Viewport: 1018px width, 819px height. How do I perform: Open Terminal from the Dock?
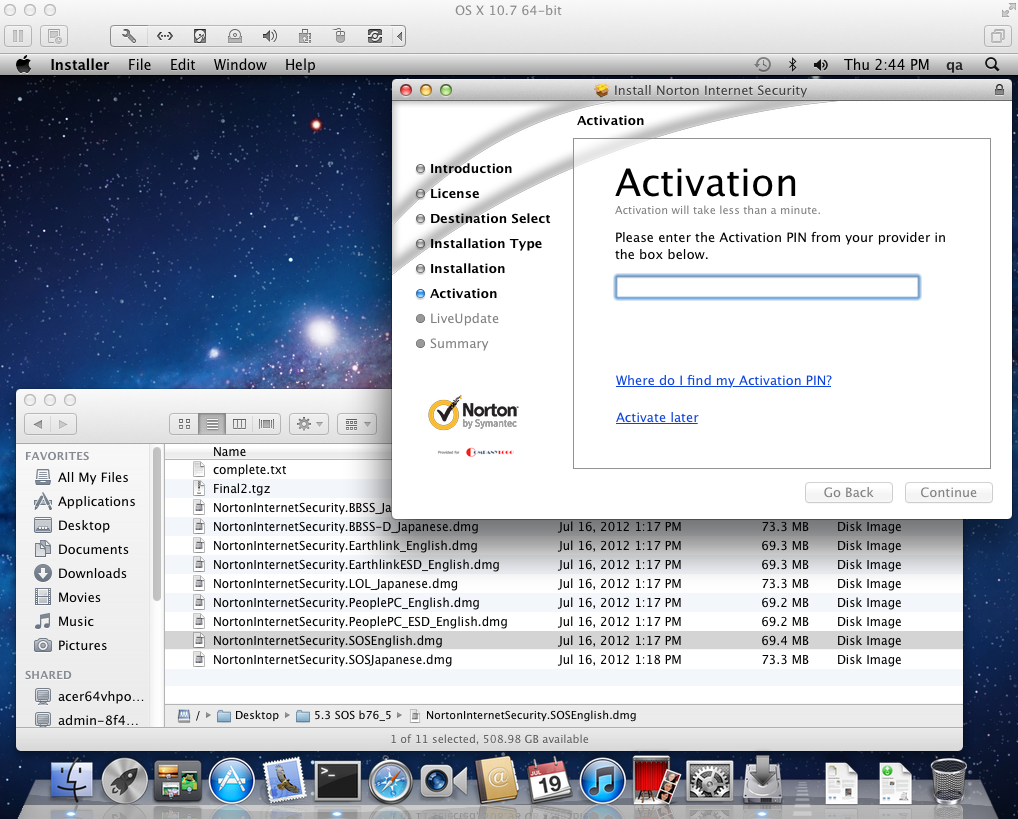336,780
